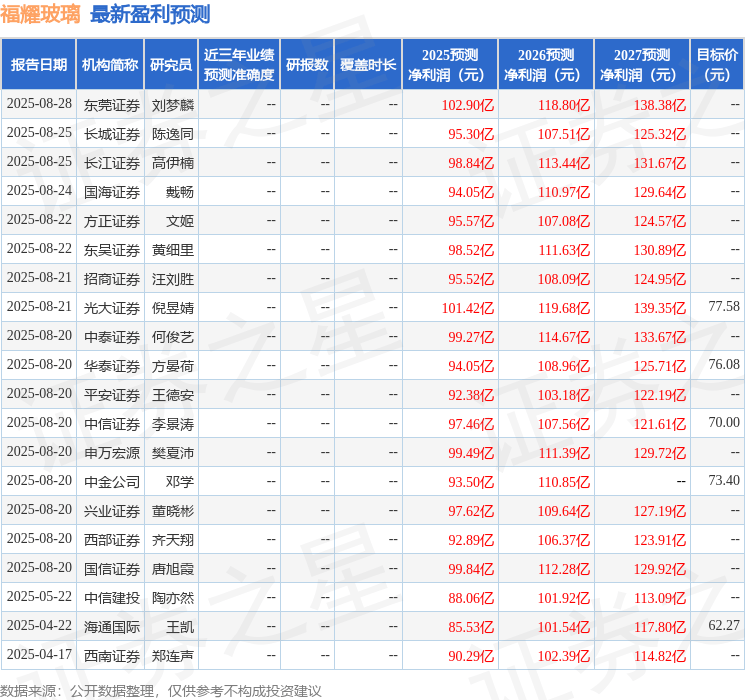Click the 139.35亿 2027 forecast value
The image size is (745, 700).
coord(659,308)
